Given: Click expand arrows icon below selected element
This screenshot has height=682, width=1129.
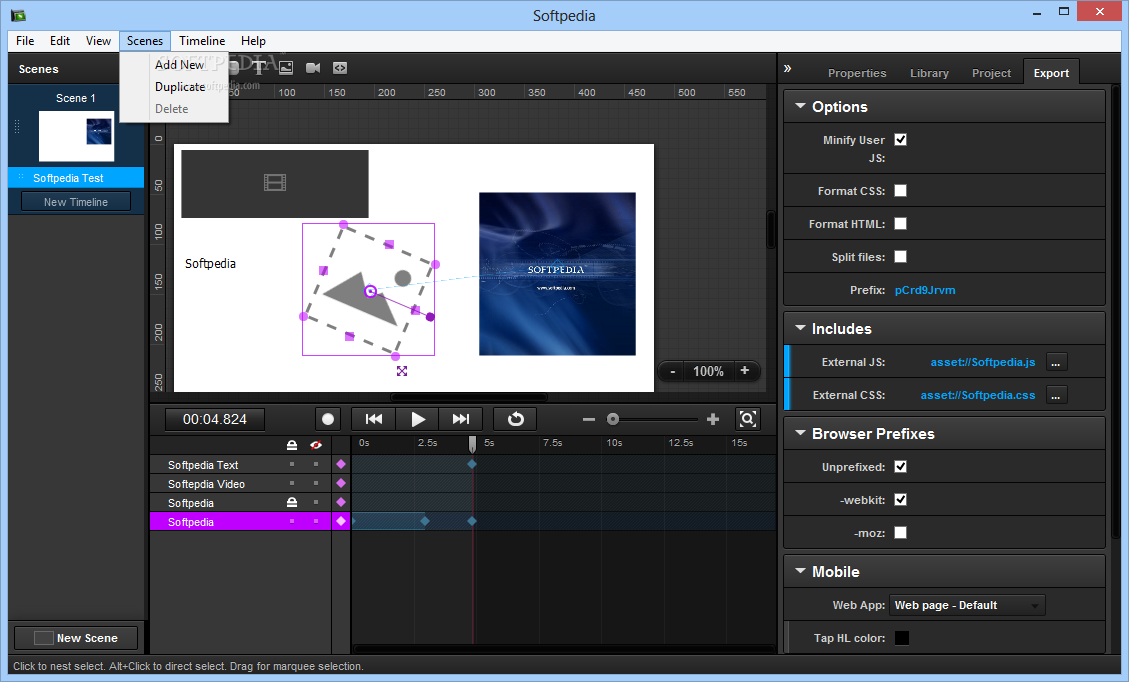Looking at the screenshot, I should 402,371.
